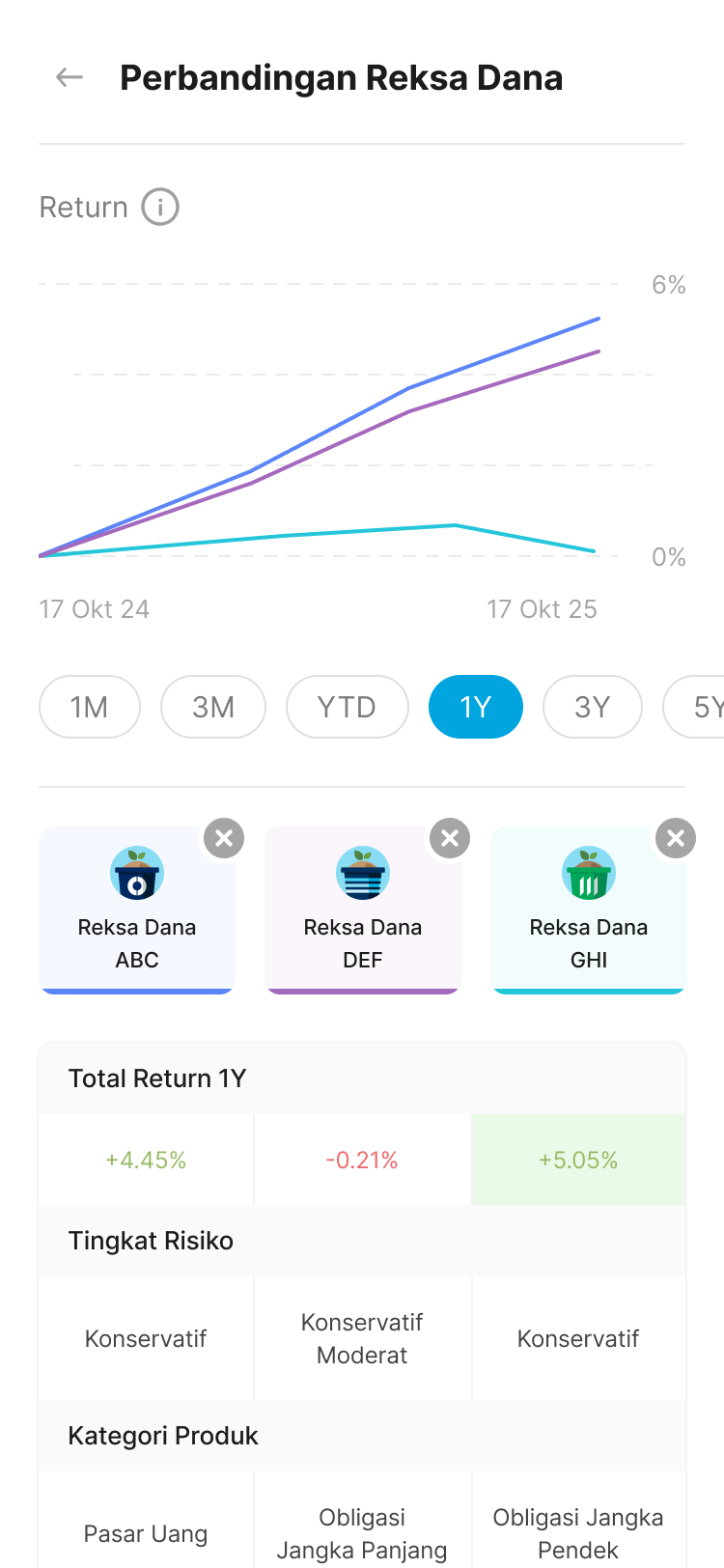Go back using the arrow icon
This screenshot has width=724, height=1568.
coord(70,77)
